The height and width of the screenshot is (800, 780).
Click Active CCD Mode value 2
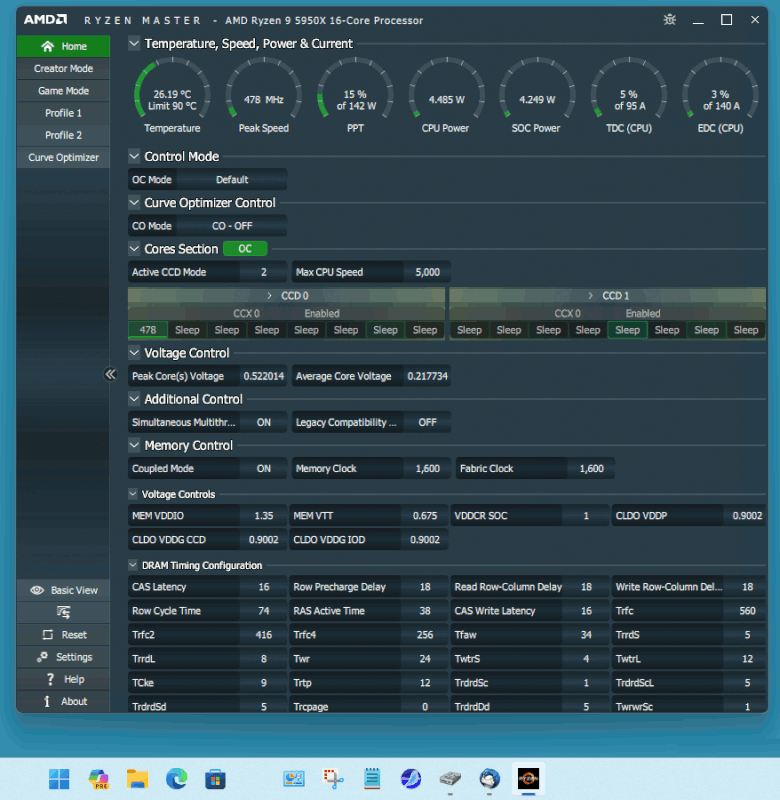264,272
